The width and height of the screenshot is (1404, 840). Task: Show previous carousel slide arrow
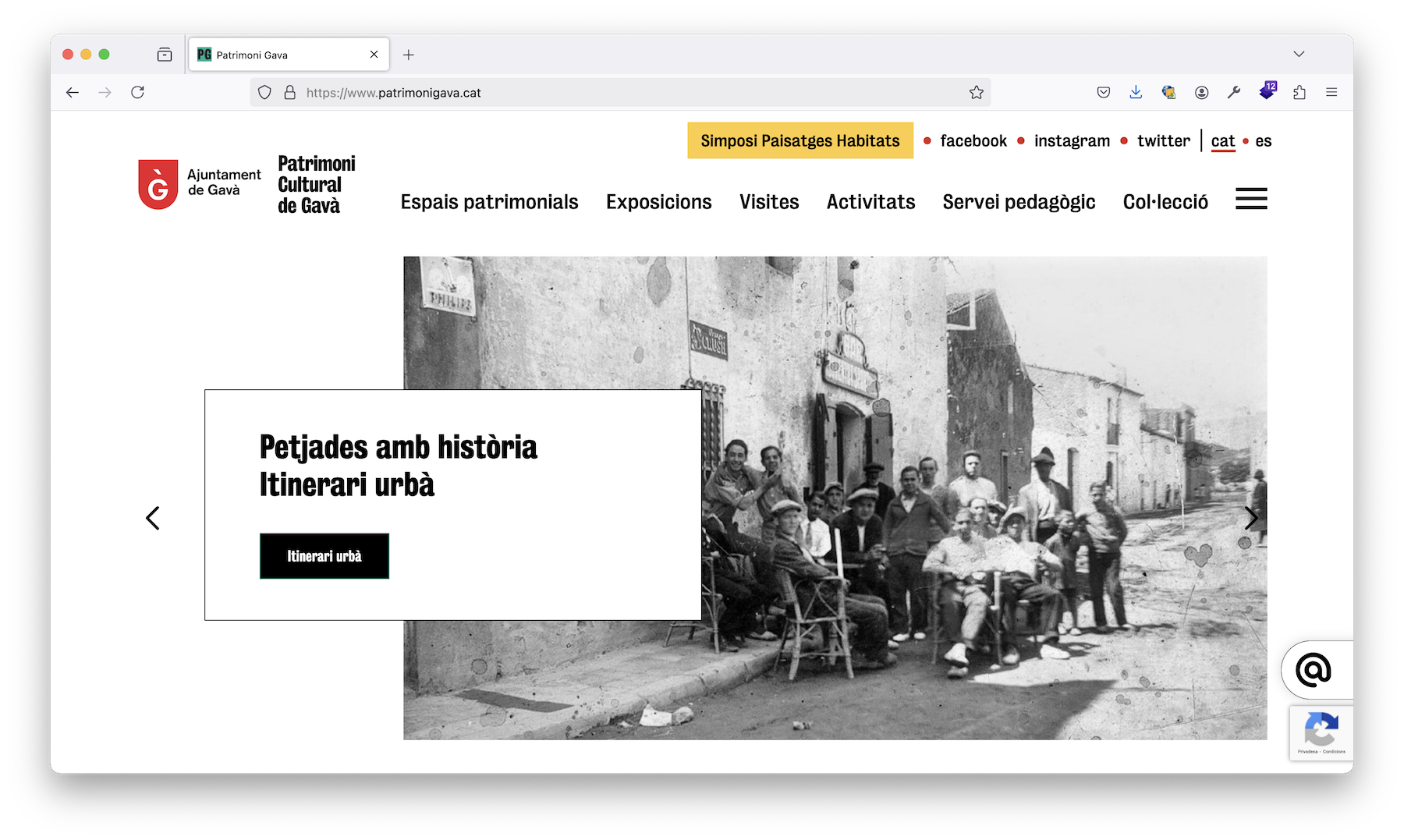(153, 518)
